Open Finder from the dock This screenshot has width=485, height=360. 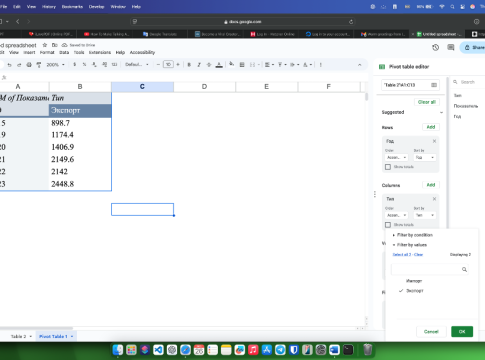point(117,350)
